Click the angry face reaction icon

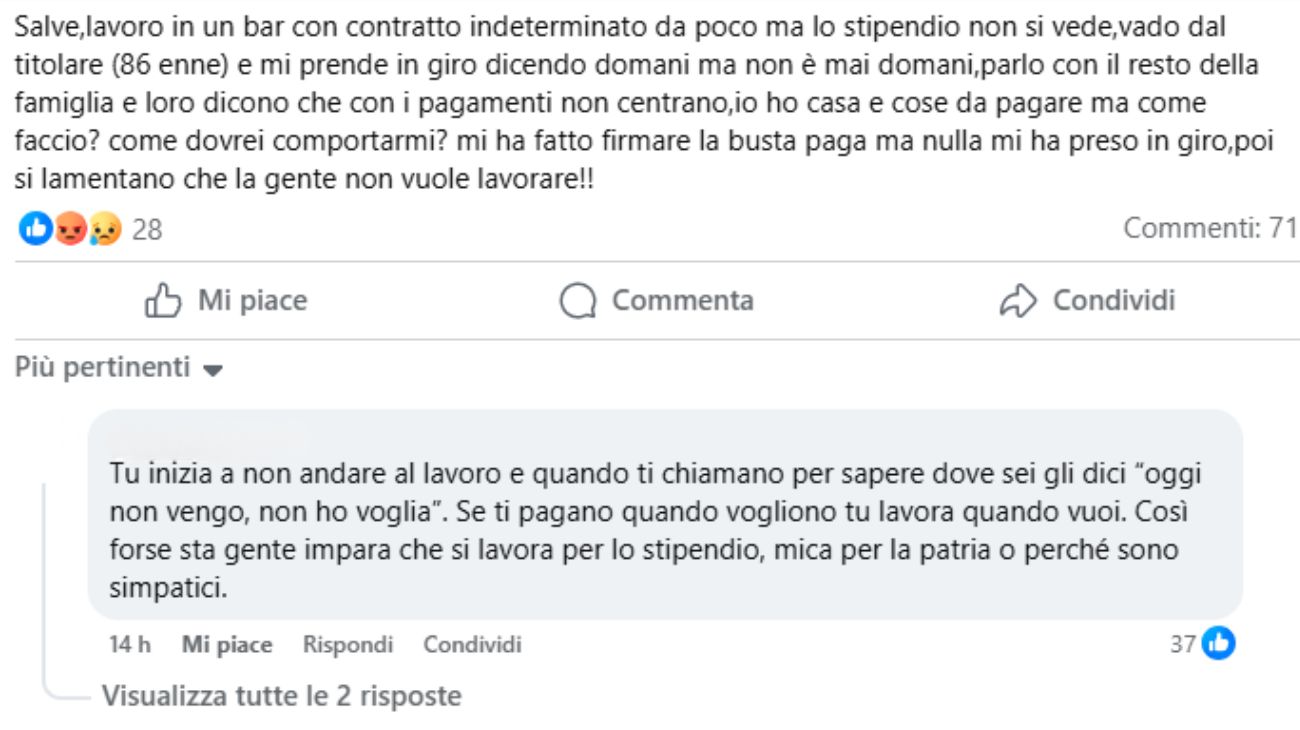(69, 230)
